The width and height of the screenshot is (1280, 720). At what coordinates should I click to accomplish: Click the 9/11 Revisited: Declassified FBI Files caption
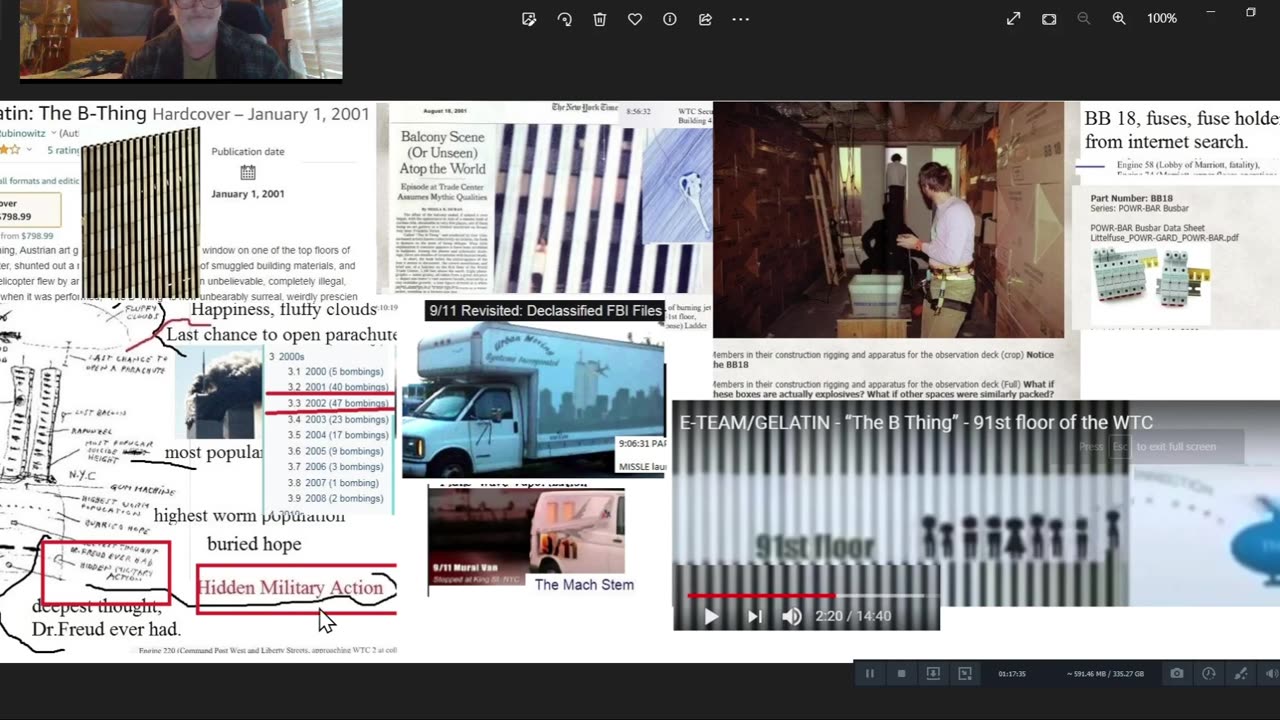(545, 311)
